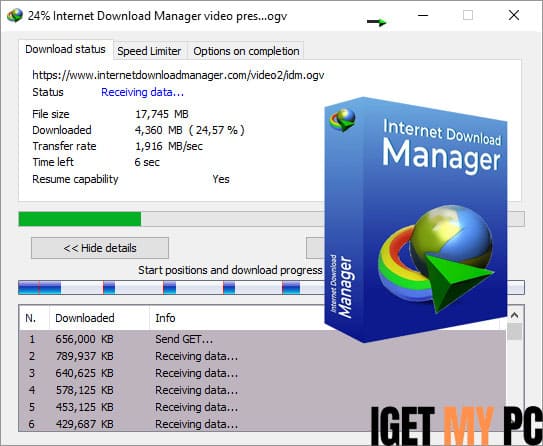Select connection row 3 with 640,625 KB
This screenshot has height=446, width=543.
(x=262, y=373)
